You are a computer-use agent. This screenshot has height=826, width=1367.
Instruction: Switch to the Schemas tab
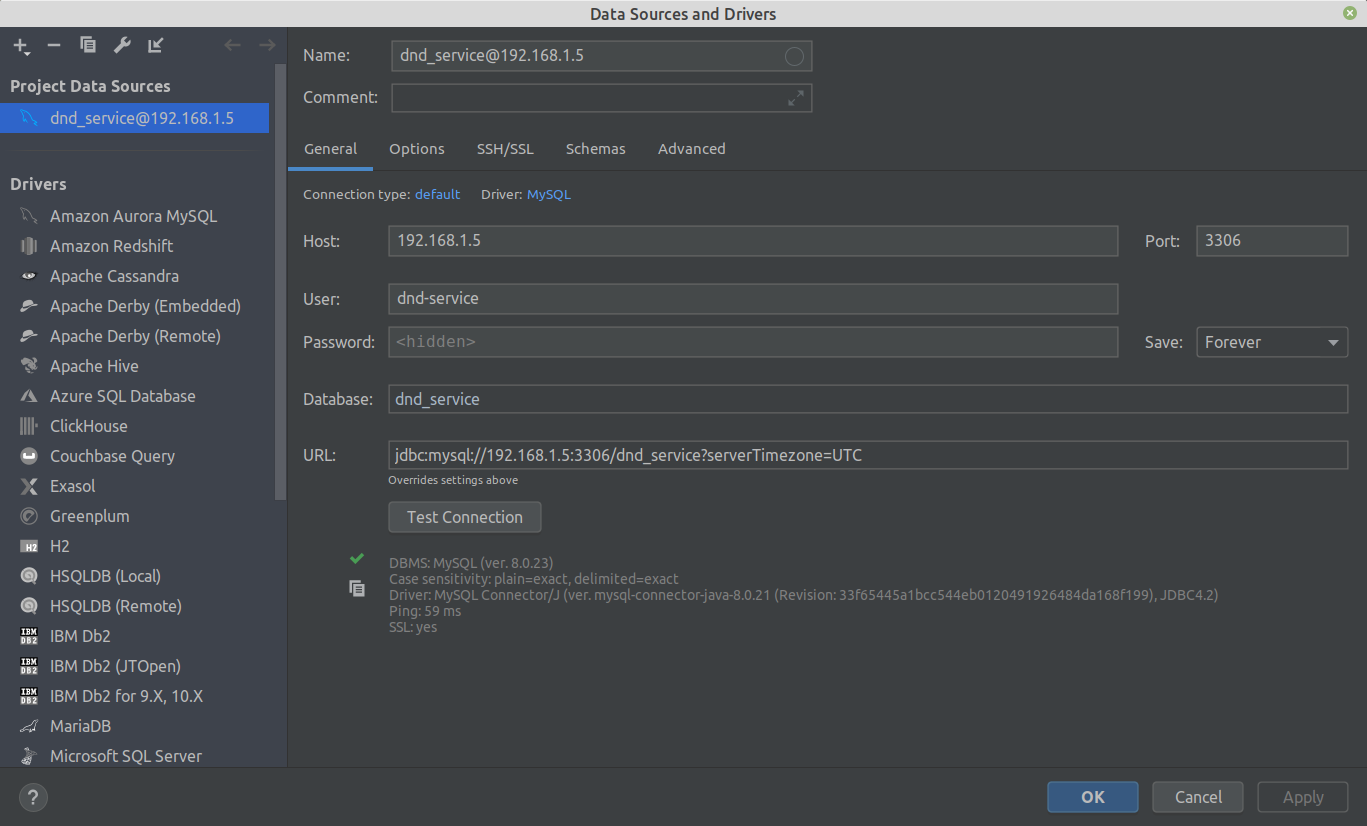tap(596, 149)
